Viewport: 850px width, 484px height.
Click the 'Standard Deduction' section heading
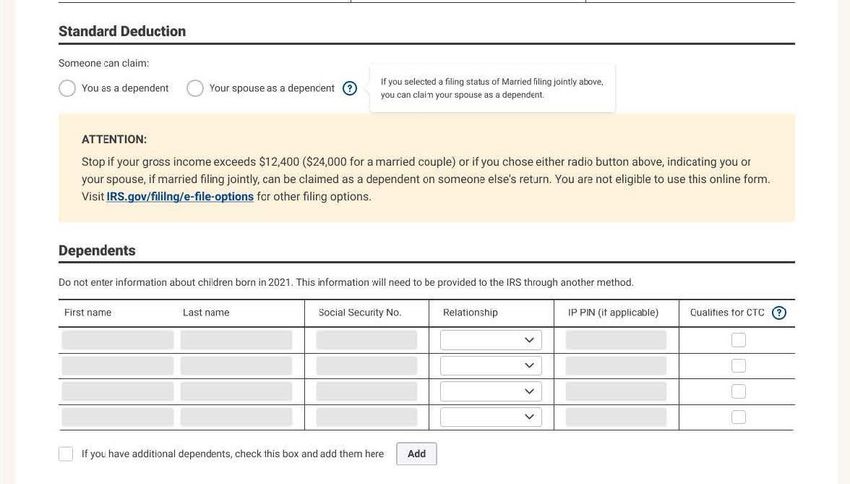[x=122, y=31]
